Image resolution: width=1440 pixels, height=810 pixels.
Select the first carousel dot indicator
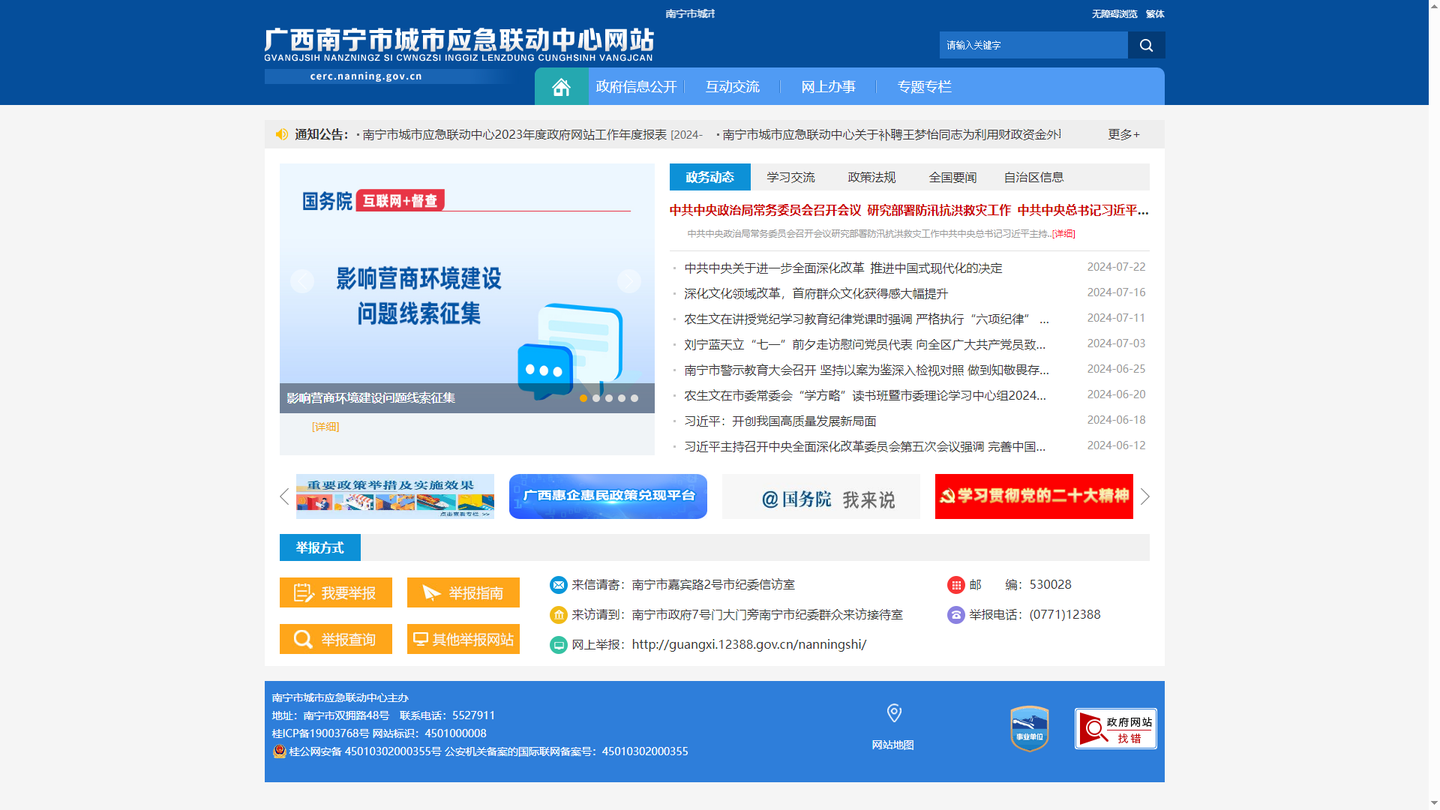click(584, 398)
